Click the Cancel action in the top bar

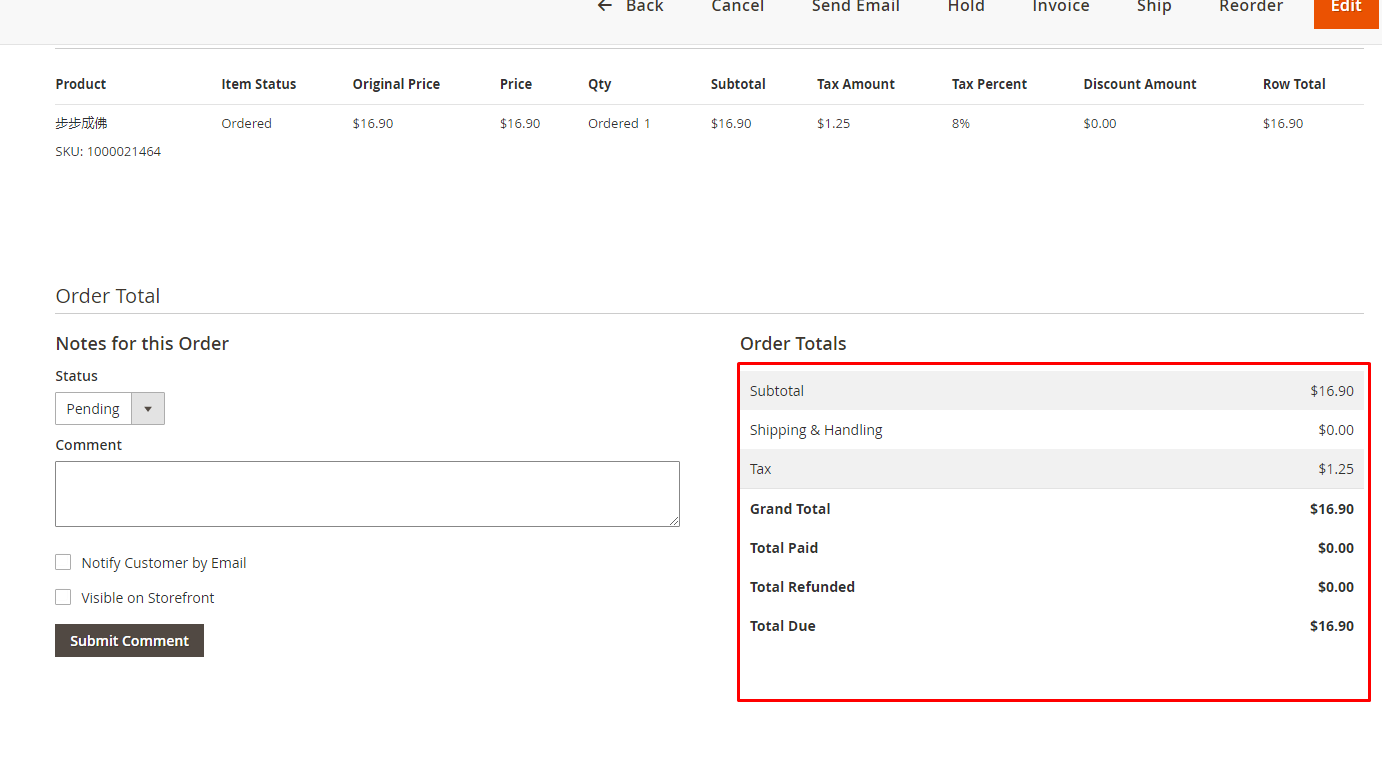tap(737, 7)
